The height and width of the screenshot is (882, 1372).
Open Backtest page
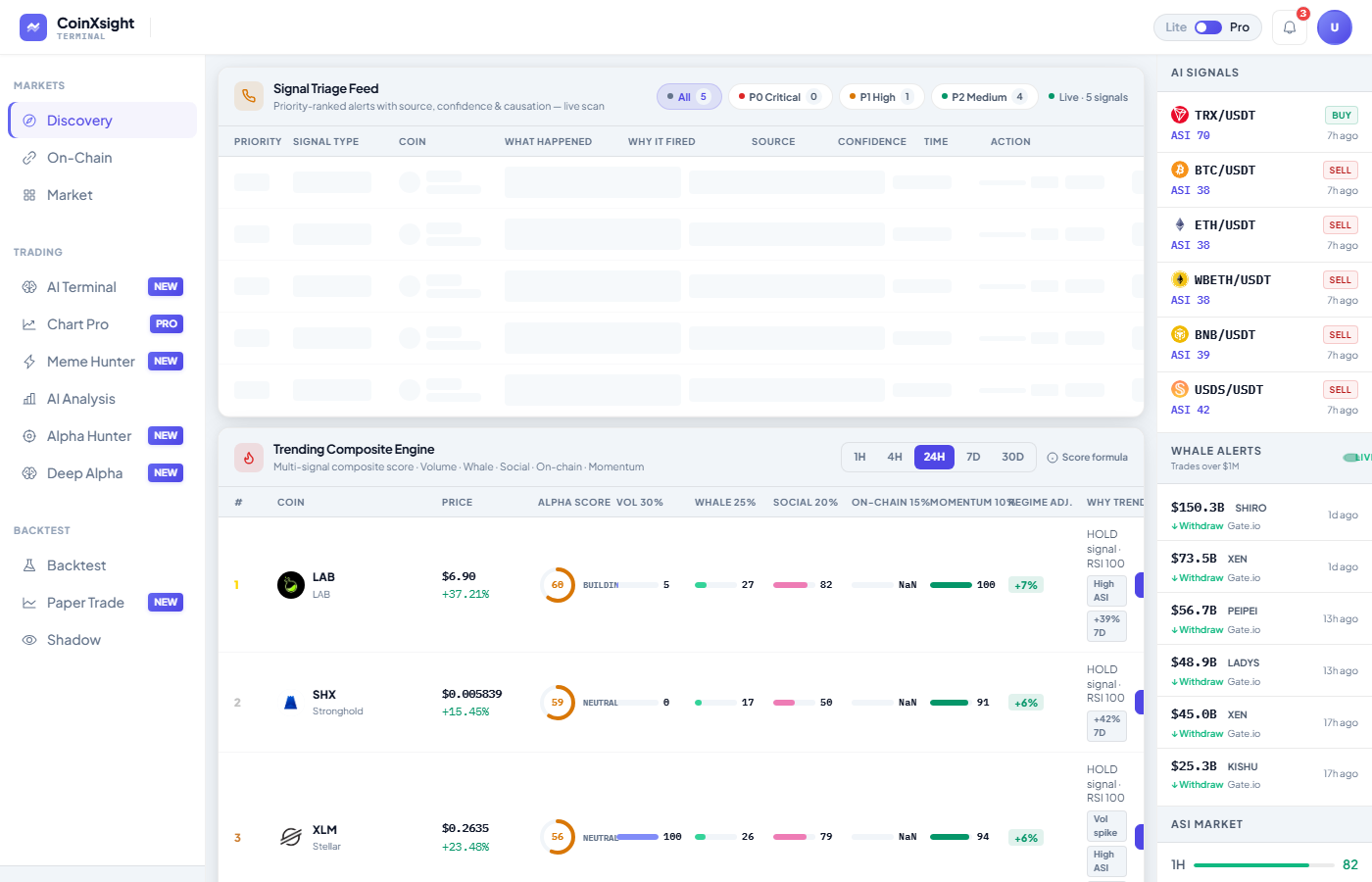[103, 565]
